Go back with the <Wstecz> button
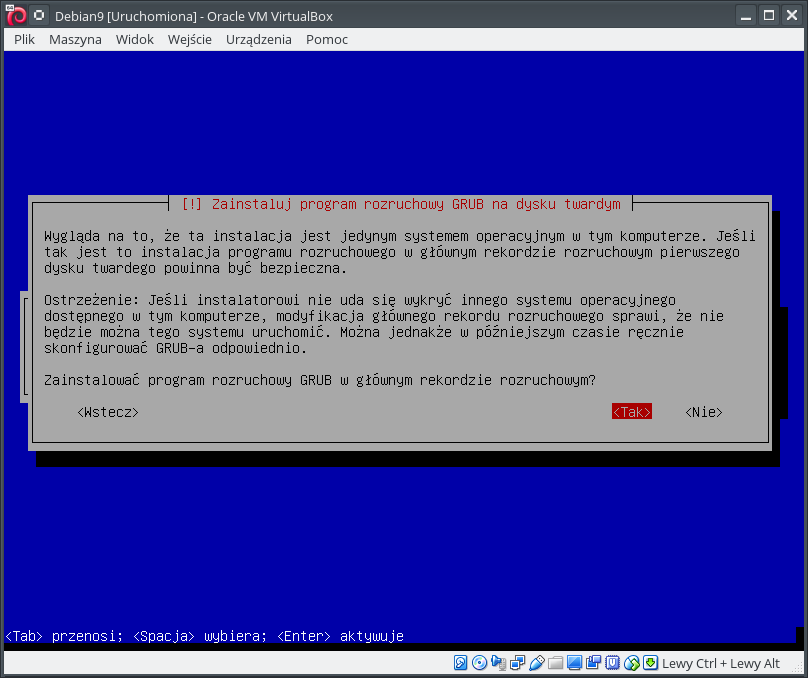 coord(108,412)
